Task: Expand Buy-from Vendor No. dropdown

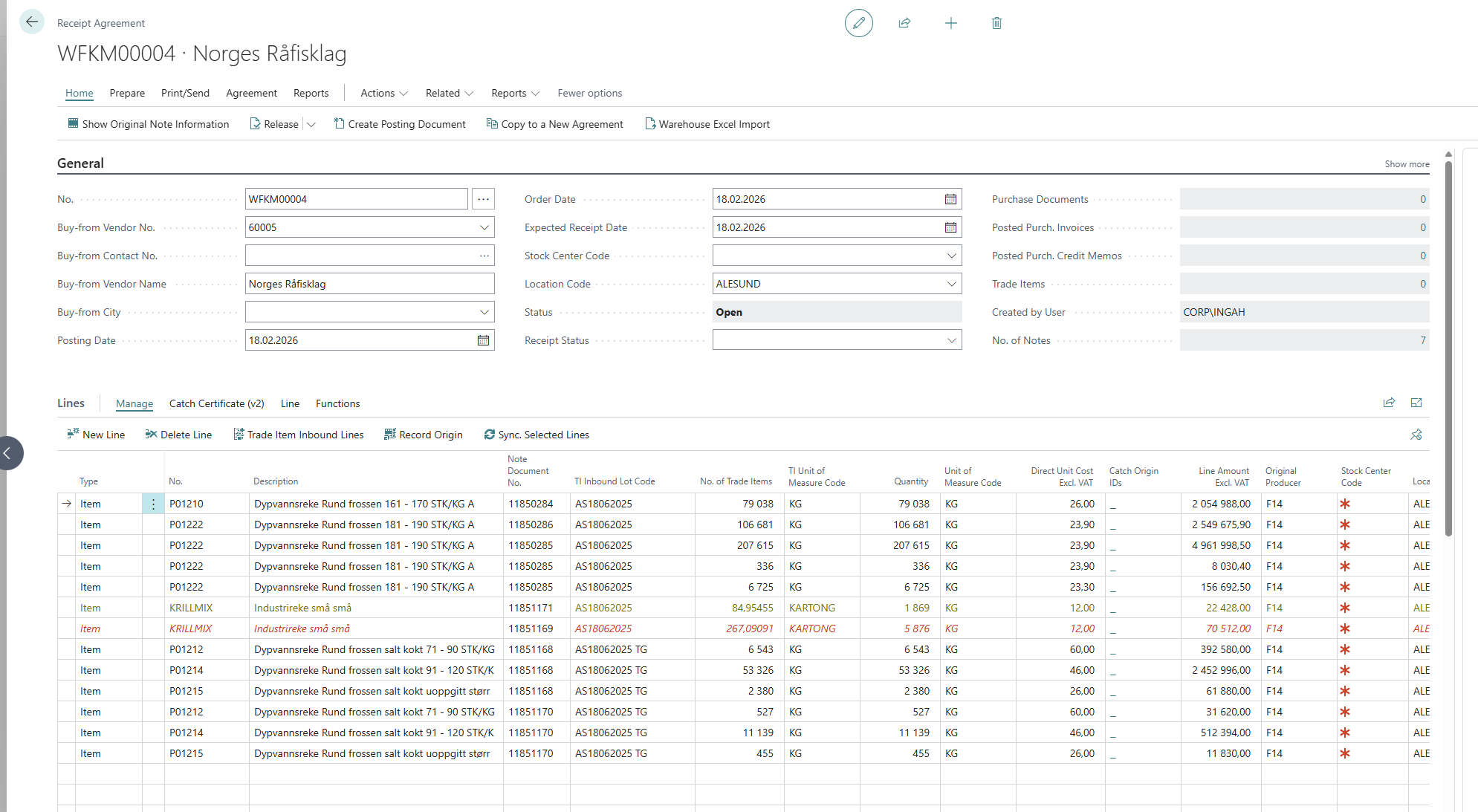Action: [x=484, y=227]
